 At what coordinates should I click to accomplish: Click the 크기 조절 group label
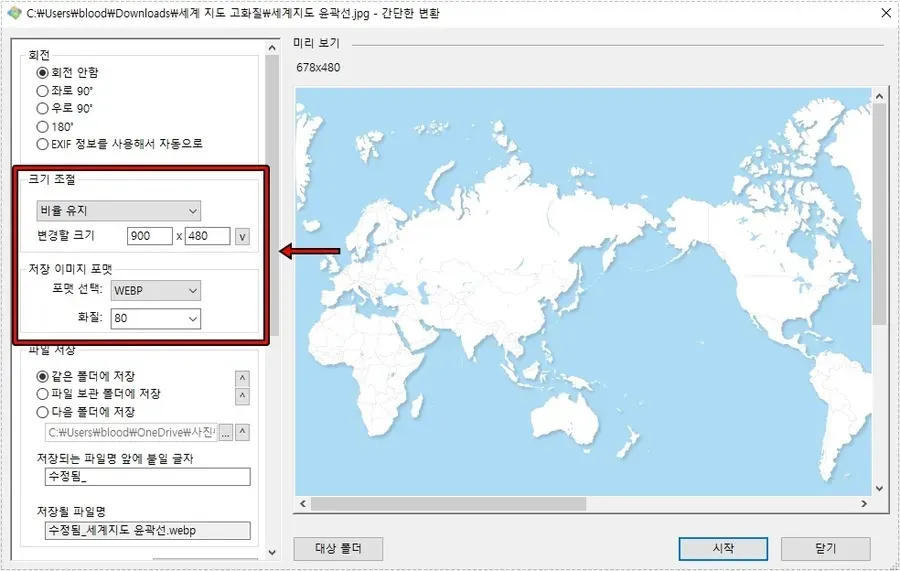52,179
